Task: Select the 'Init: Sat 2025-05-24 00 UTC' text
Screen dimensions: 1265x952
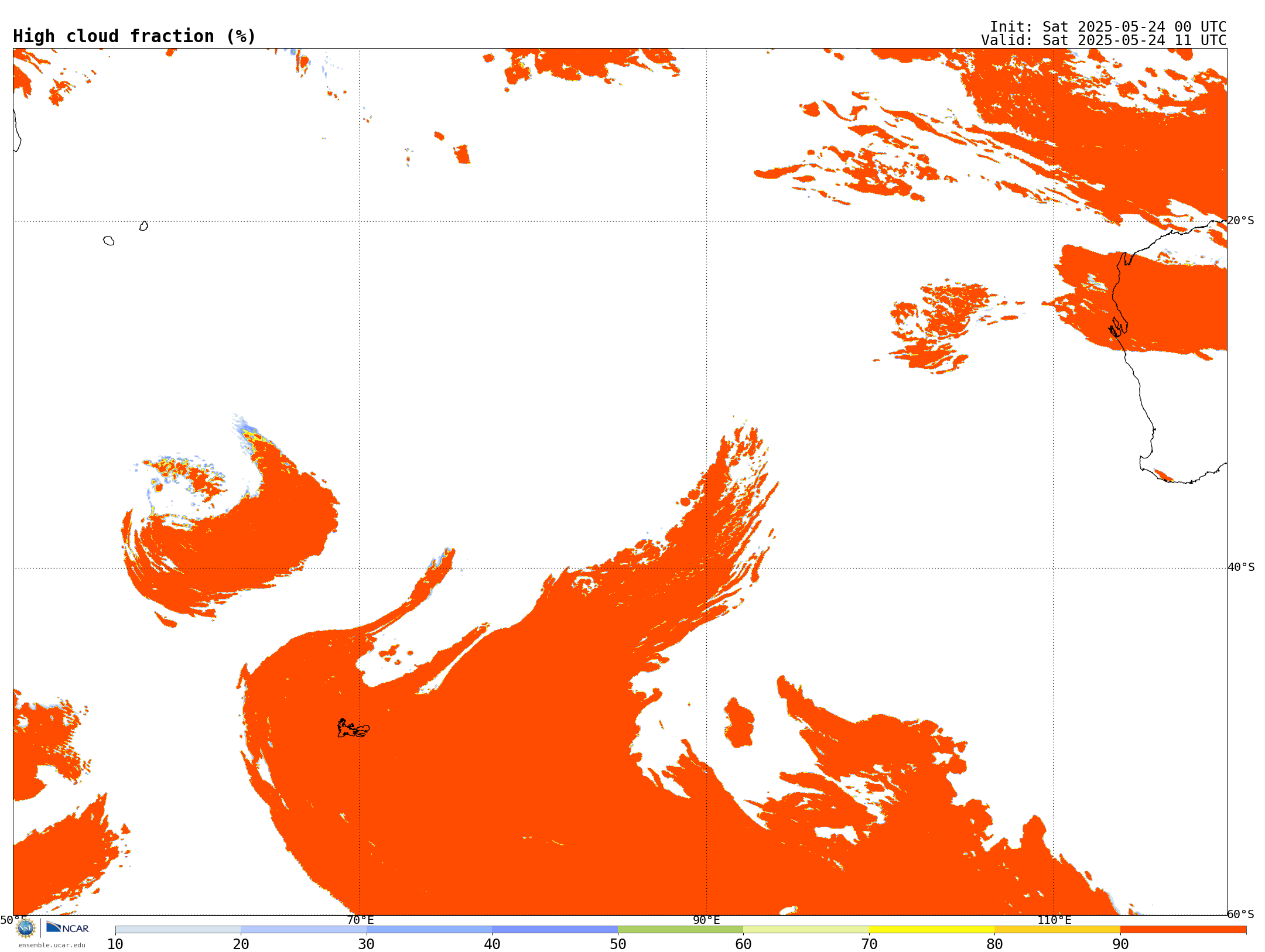Action: click(x=1108, y=27)
